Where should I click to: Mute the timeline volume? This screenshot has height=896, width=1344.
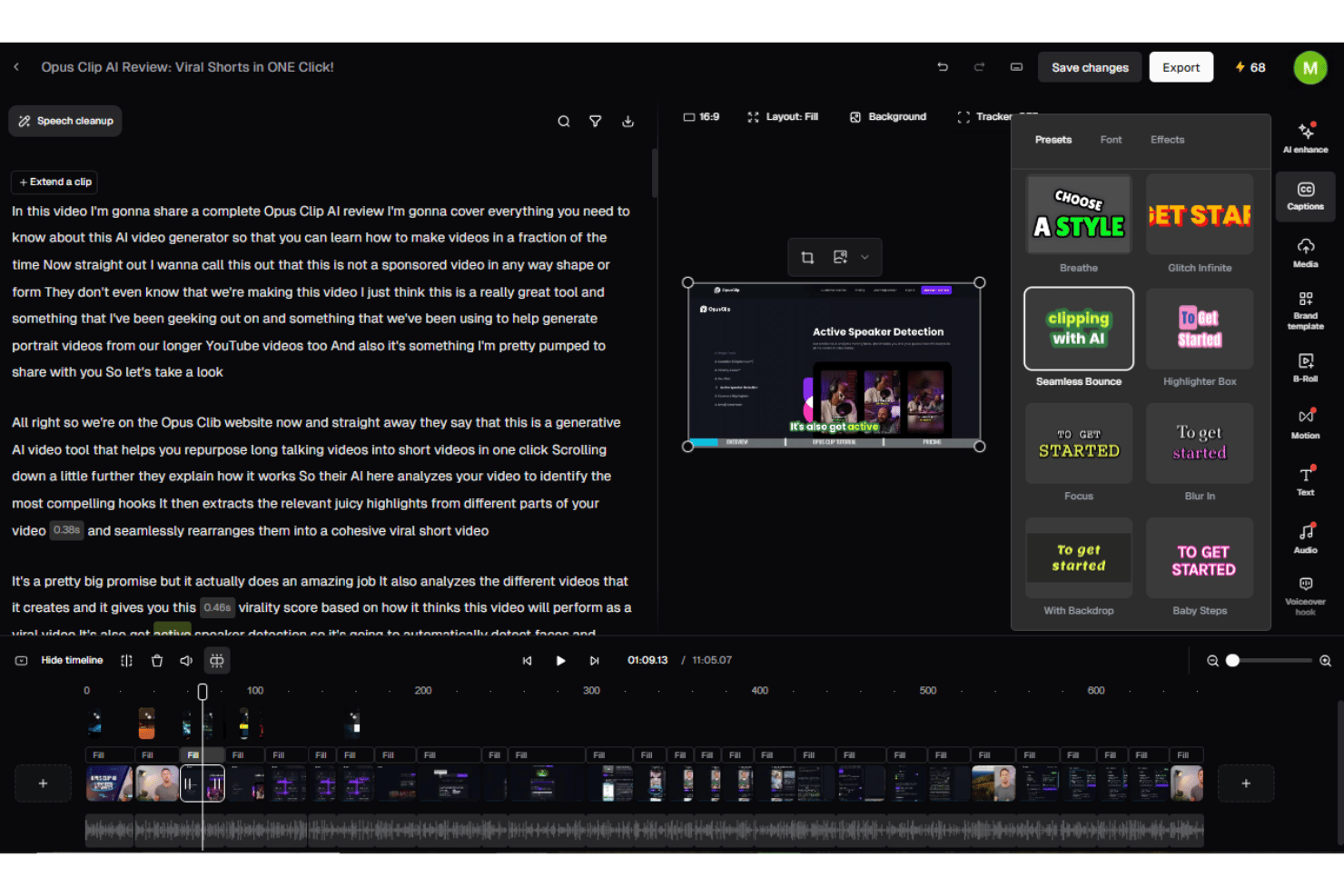(186, 661)
